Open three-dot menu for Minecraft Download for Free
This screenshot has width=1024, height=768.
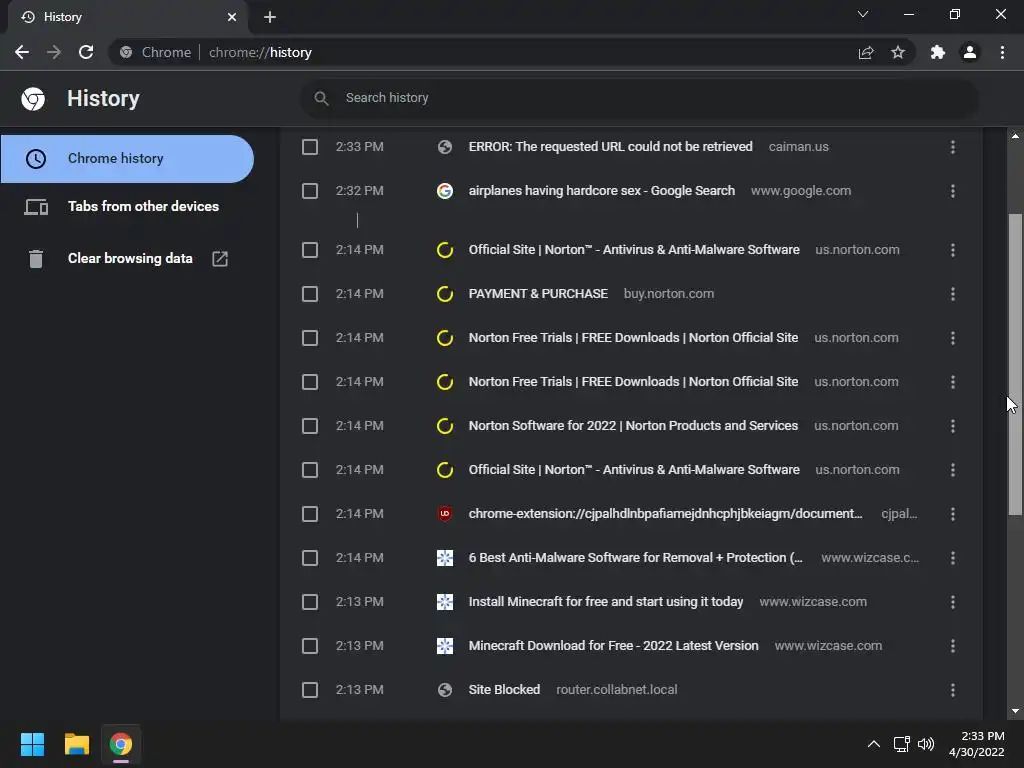point(953,646)
